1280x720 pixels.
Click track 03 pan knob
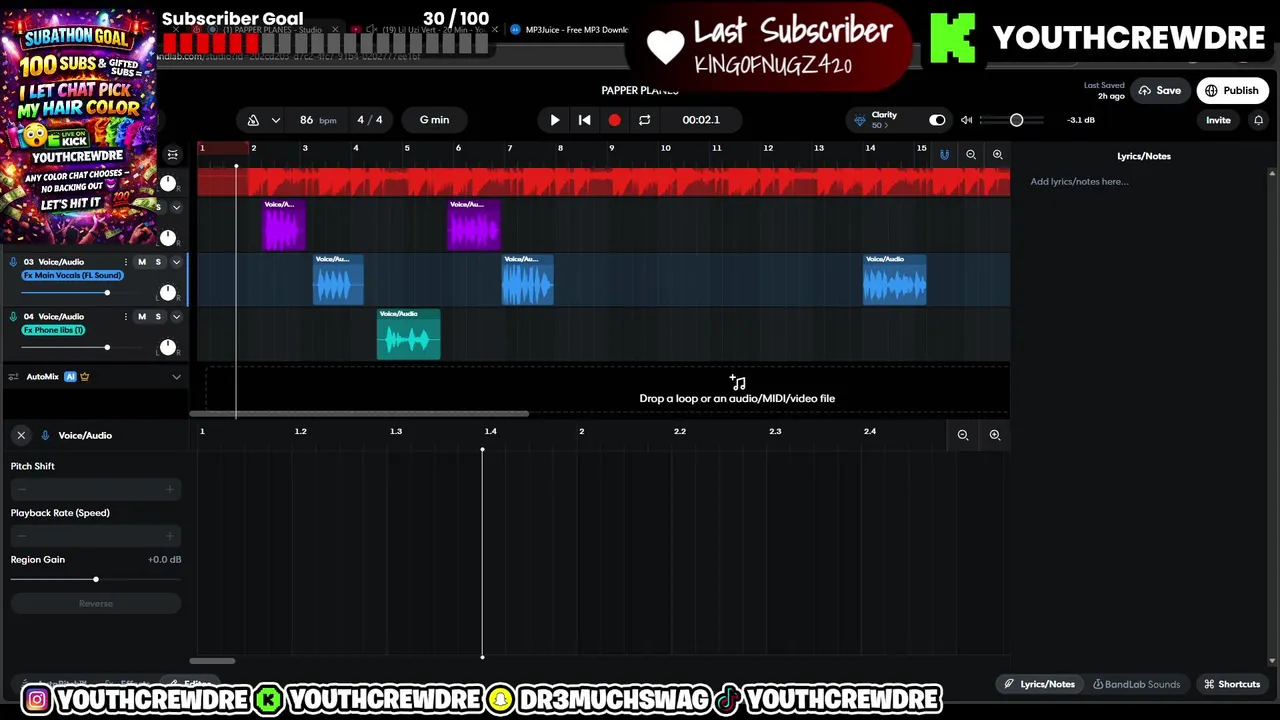pyautogui.click(x=168, y=293)
